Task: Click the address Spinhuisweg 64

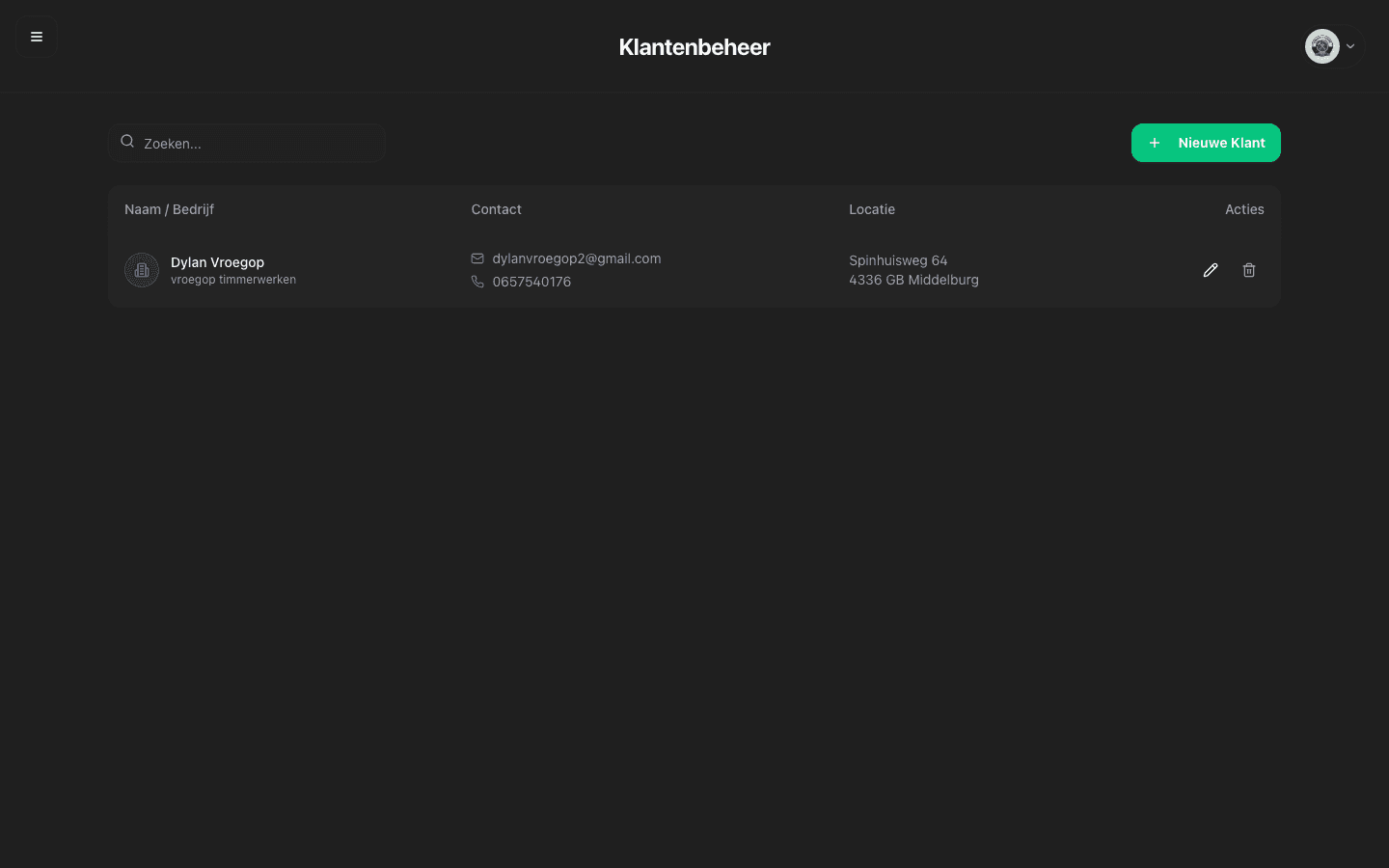Action: 898,260
